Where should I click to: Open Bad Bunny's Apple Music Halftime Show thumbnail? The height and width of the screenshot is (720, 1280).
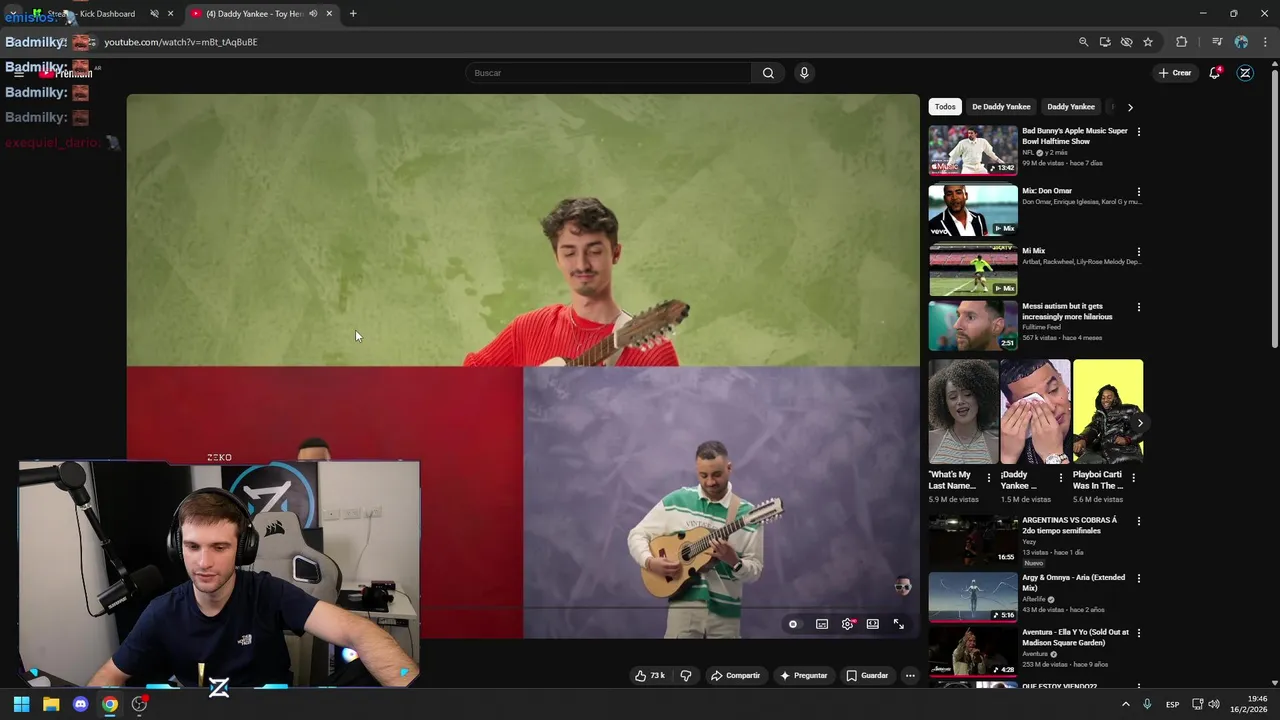973,150
